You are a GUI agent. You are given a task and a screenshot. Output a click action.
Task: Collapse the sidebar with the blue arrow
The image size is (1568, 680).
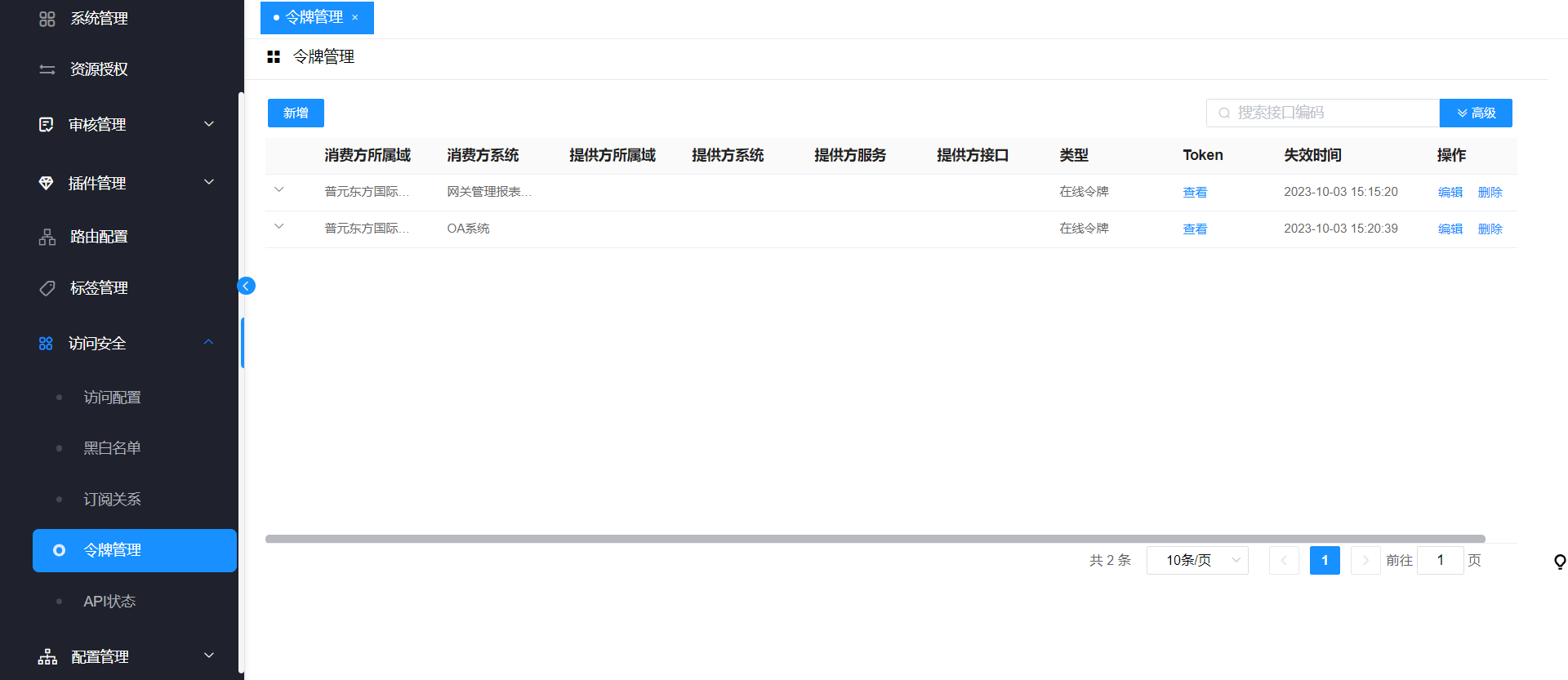click(246, 286)
